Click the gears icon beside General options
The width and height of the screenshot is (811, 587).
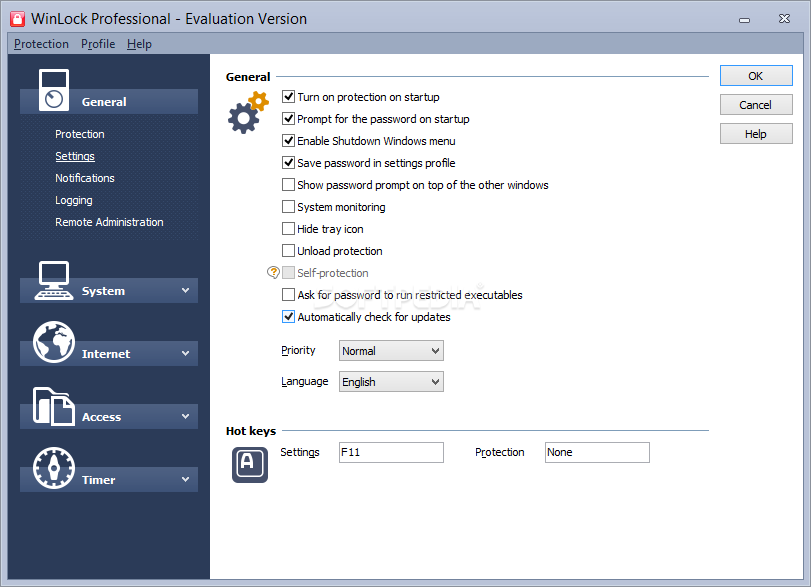[x=248, y=112]
